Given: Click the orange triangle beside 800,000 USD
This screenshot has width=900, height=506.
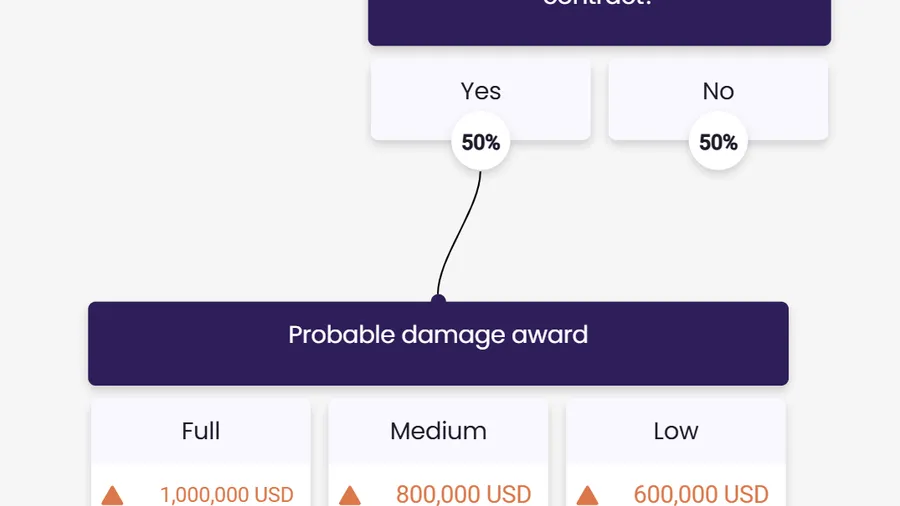Looking at the screenshot, I should click(350, 496).
